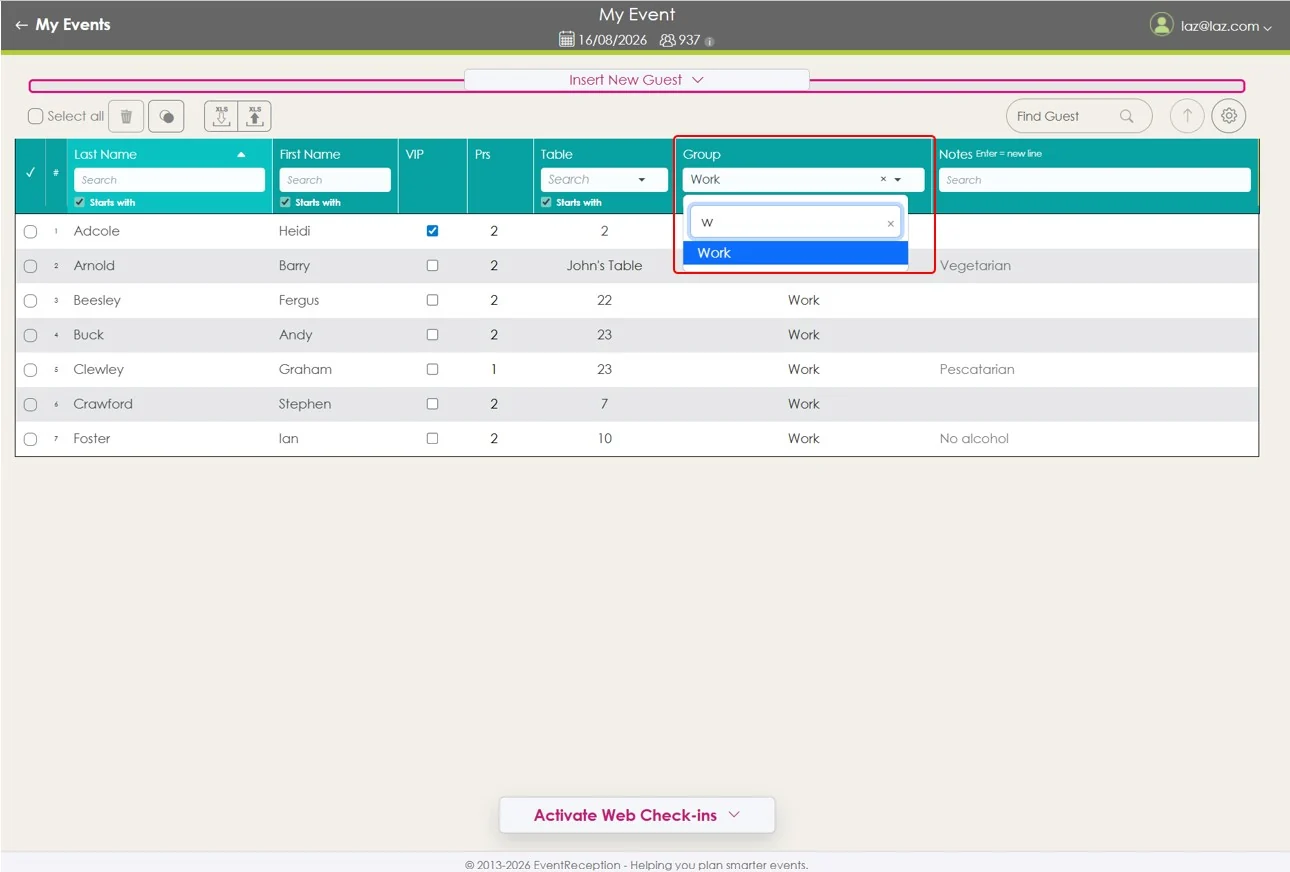Click the Notes search field
1290x872 pixels.
(1094, 180)
